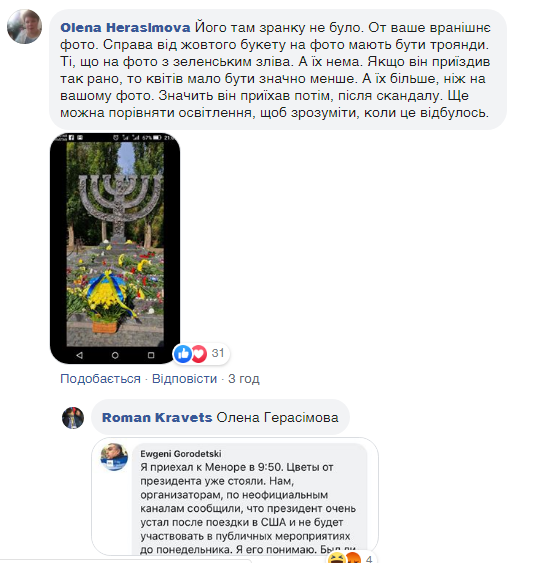Click Подобається to like the comment

(100, 379)
